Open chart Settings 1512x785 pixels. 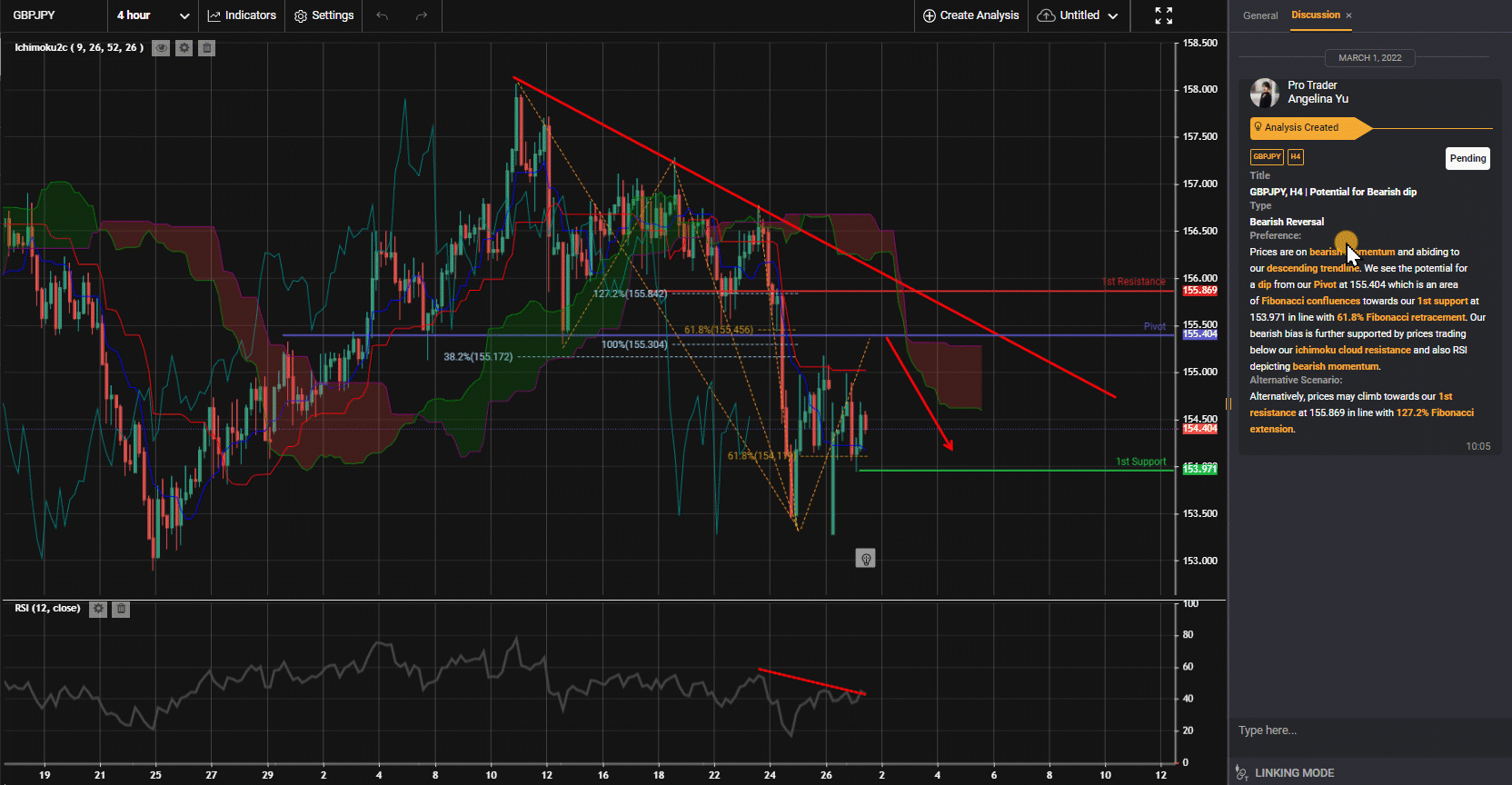(x=324, y=15)
